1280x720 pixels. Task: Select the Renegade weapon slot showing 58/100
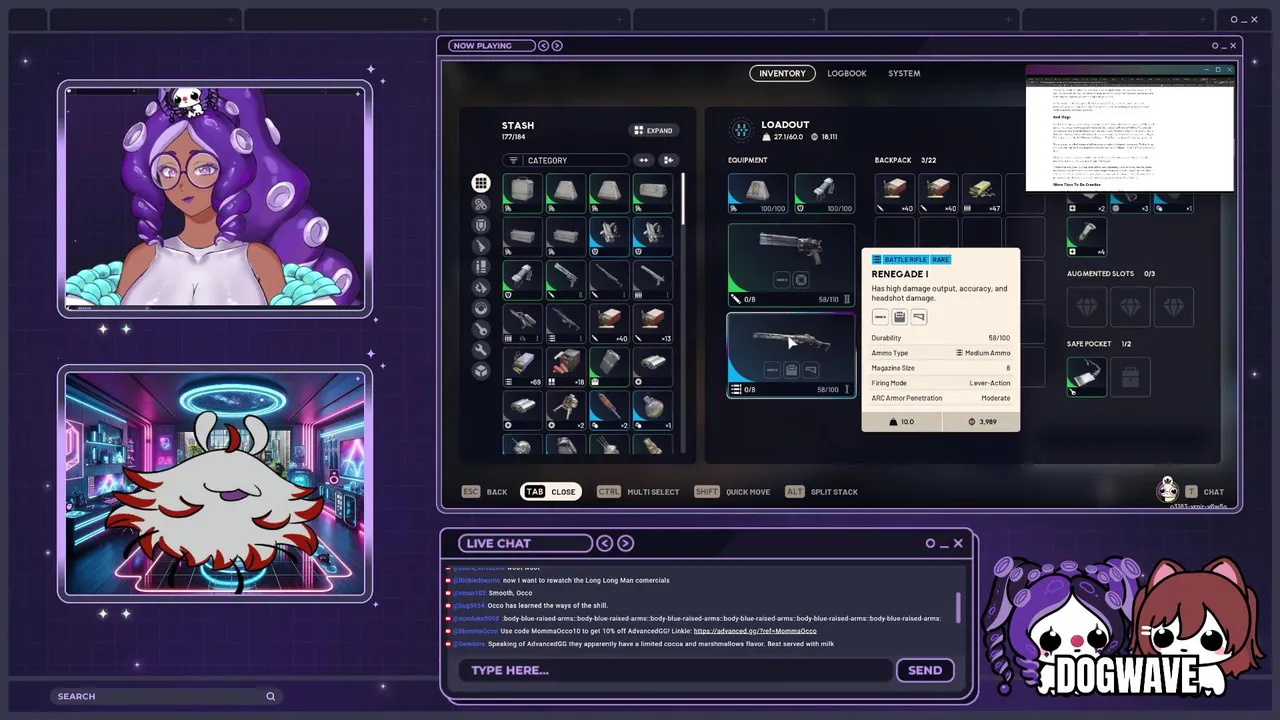click(791, 354)
